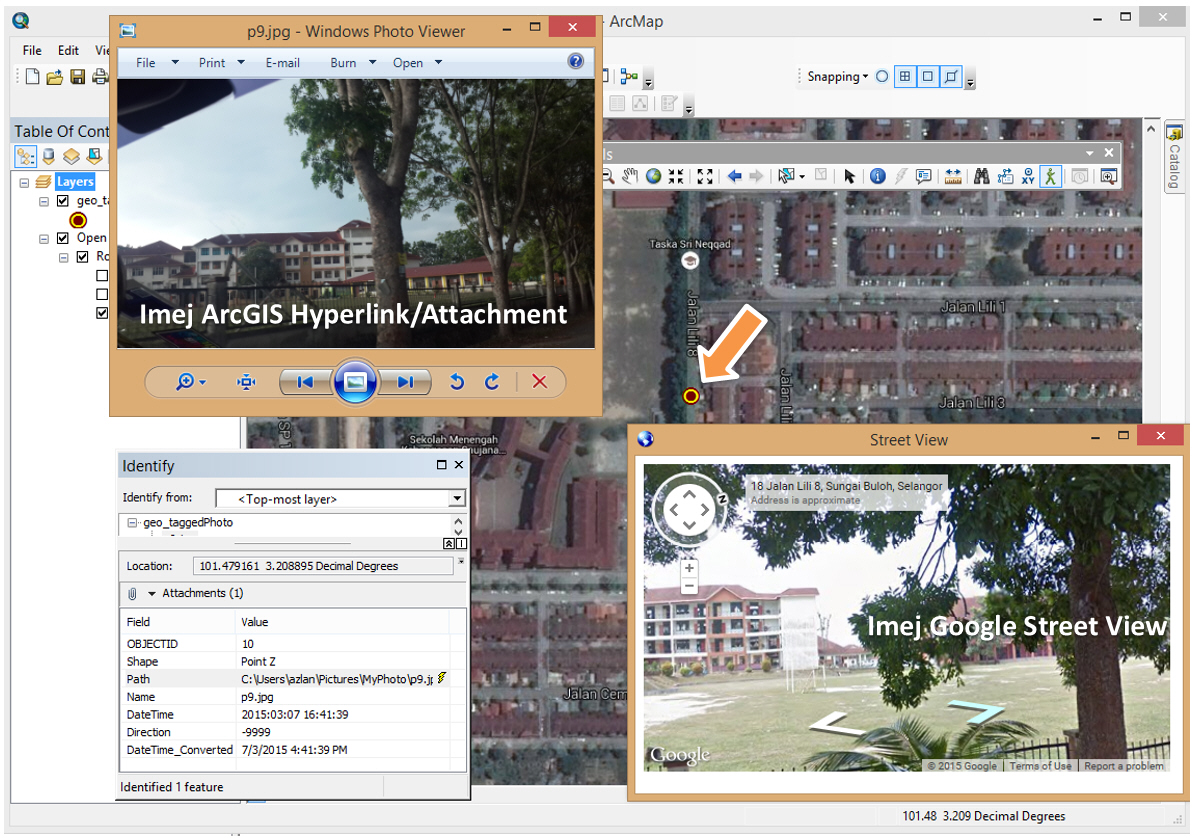1197x838 pixels.
Task: Uncheck the OpenLayers group layer checkbox
Action: click(x=63, y=238)
